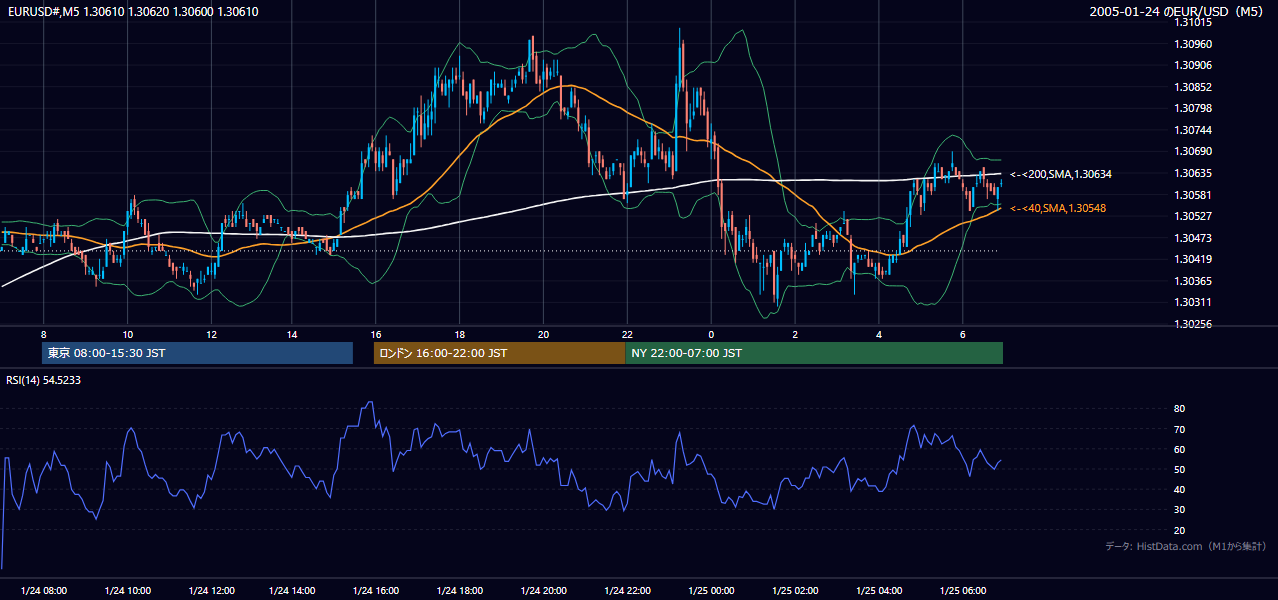Click price axis value 1.30744
The height and width of the screenshot is (600, 1278).
coord(1193,130)
